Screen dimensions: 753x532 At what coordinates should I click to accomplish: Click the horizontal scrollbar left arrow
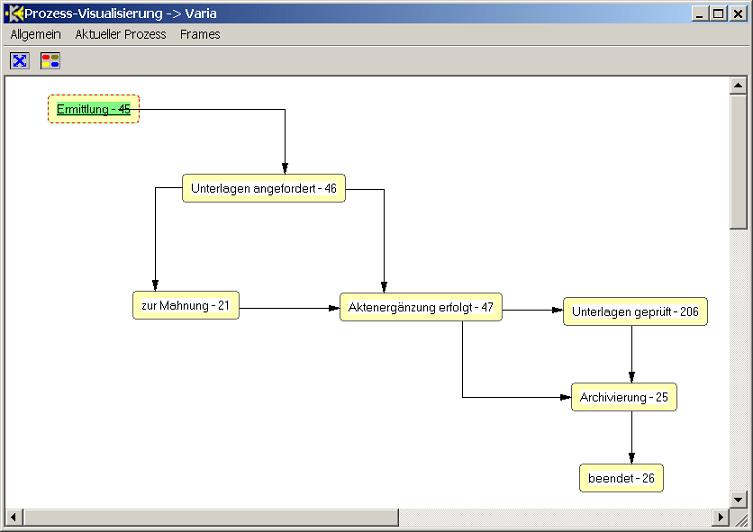point(13,517)
